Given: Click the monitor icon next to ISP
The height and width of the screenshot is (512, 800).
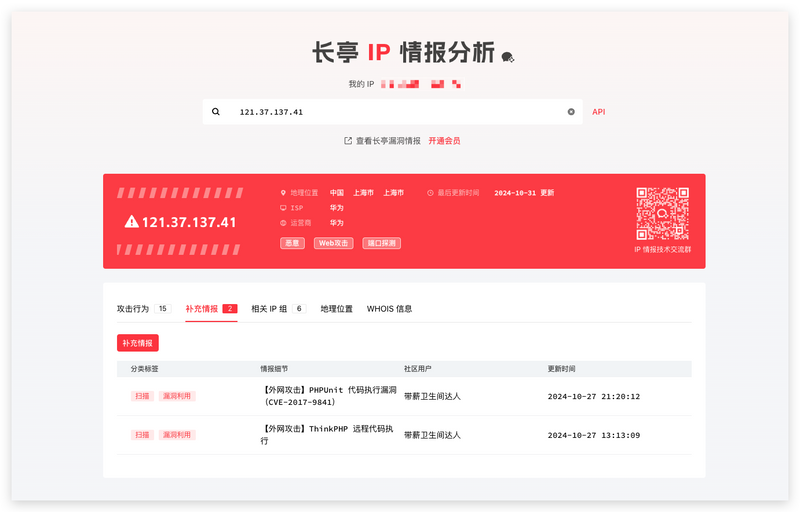Looking at the screenshot, I should click(283, 208).
